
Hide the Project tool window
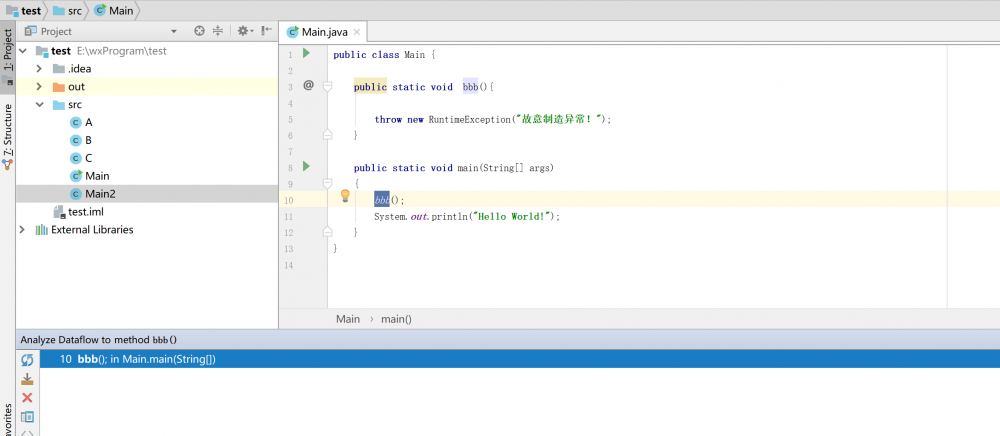267,31
